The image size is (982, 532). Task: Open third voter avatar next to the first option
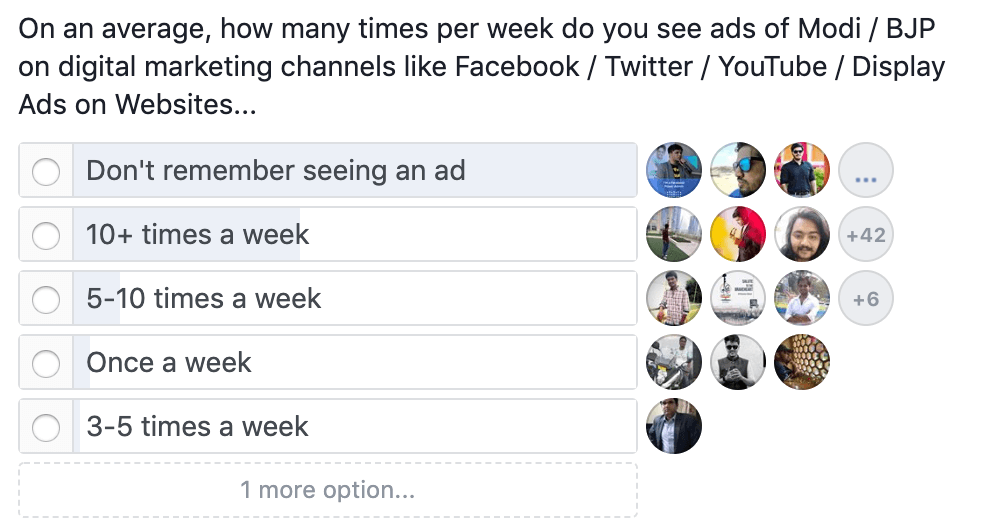(802, 170)
